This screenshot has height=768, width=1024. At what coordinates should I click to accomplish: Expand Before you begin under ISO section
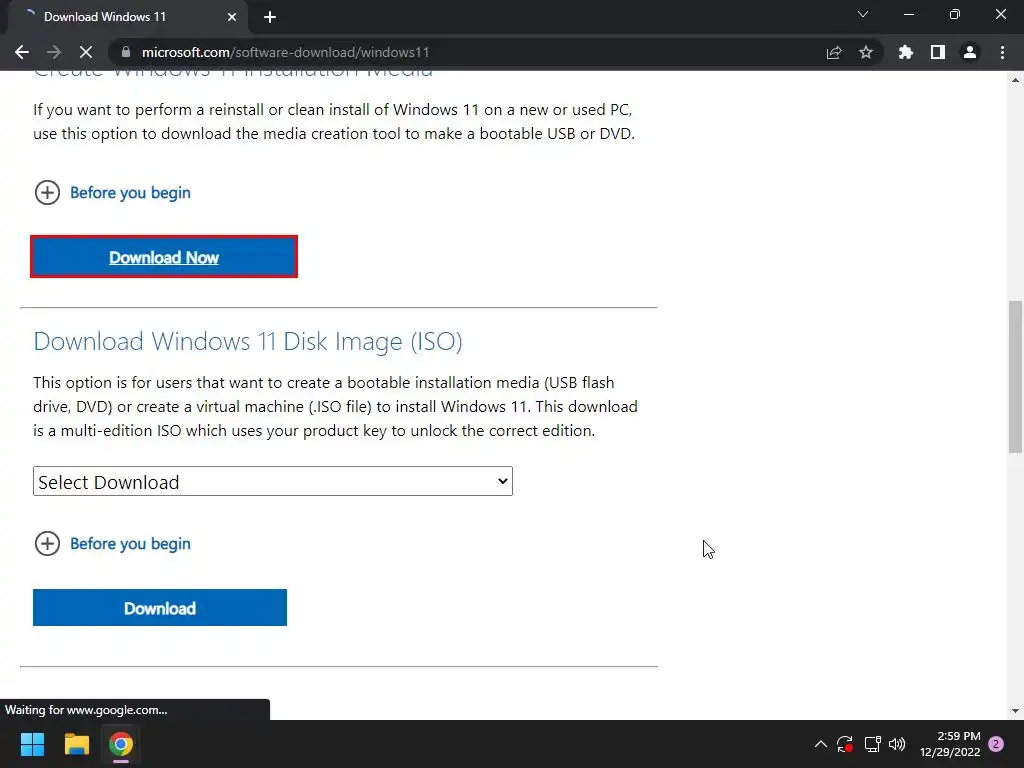coord(112,543)
